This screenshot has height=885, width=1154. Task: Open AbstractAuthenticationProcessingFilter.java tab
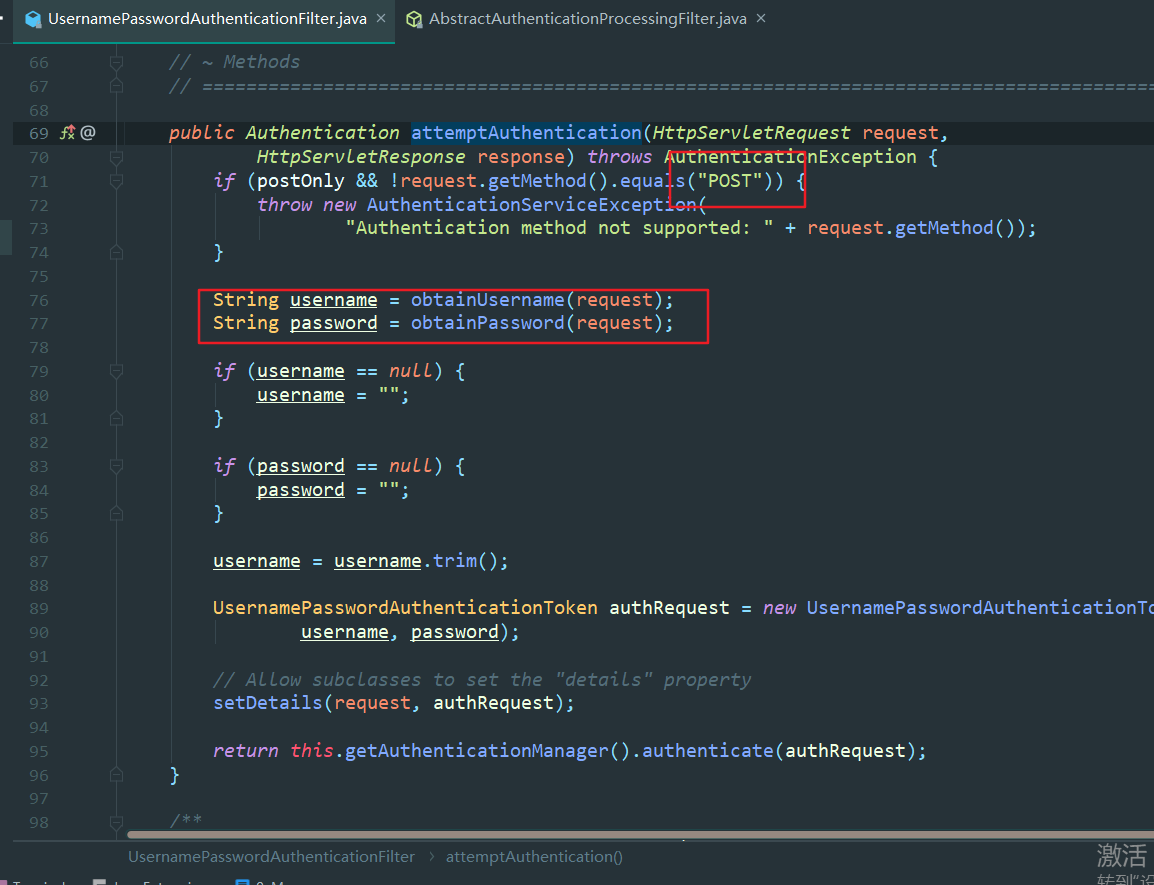click(x=587, y=19)
